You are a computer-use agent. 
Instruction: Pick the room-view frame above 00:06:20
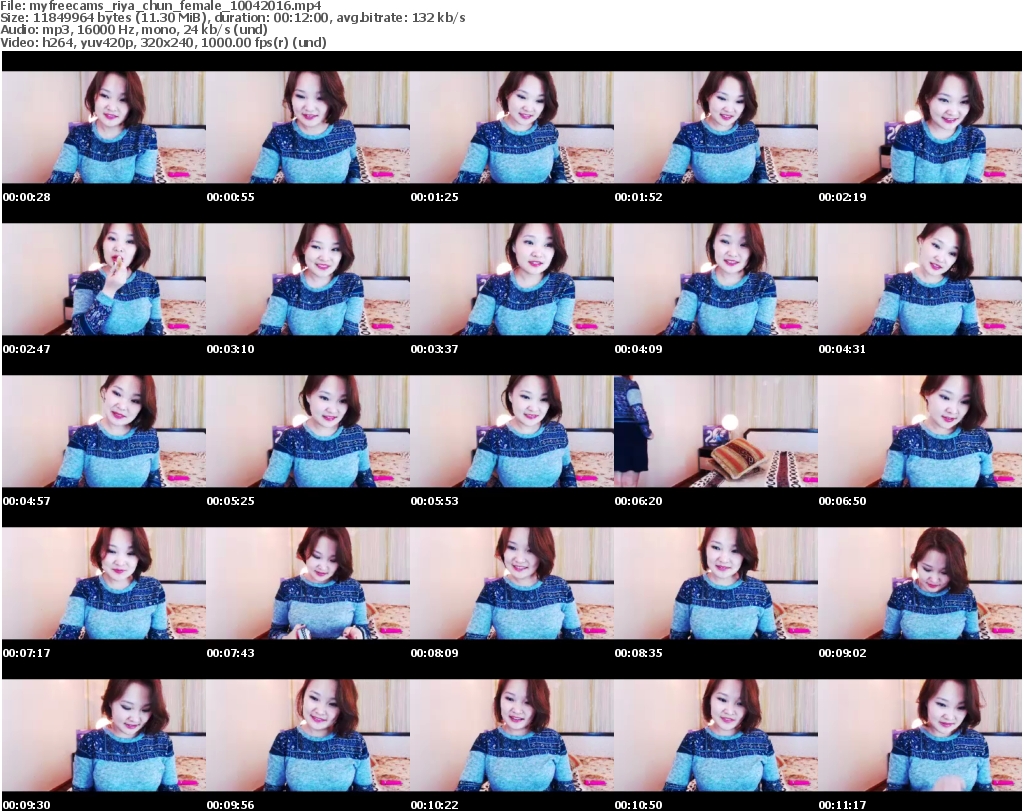point(716,432)
